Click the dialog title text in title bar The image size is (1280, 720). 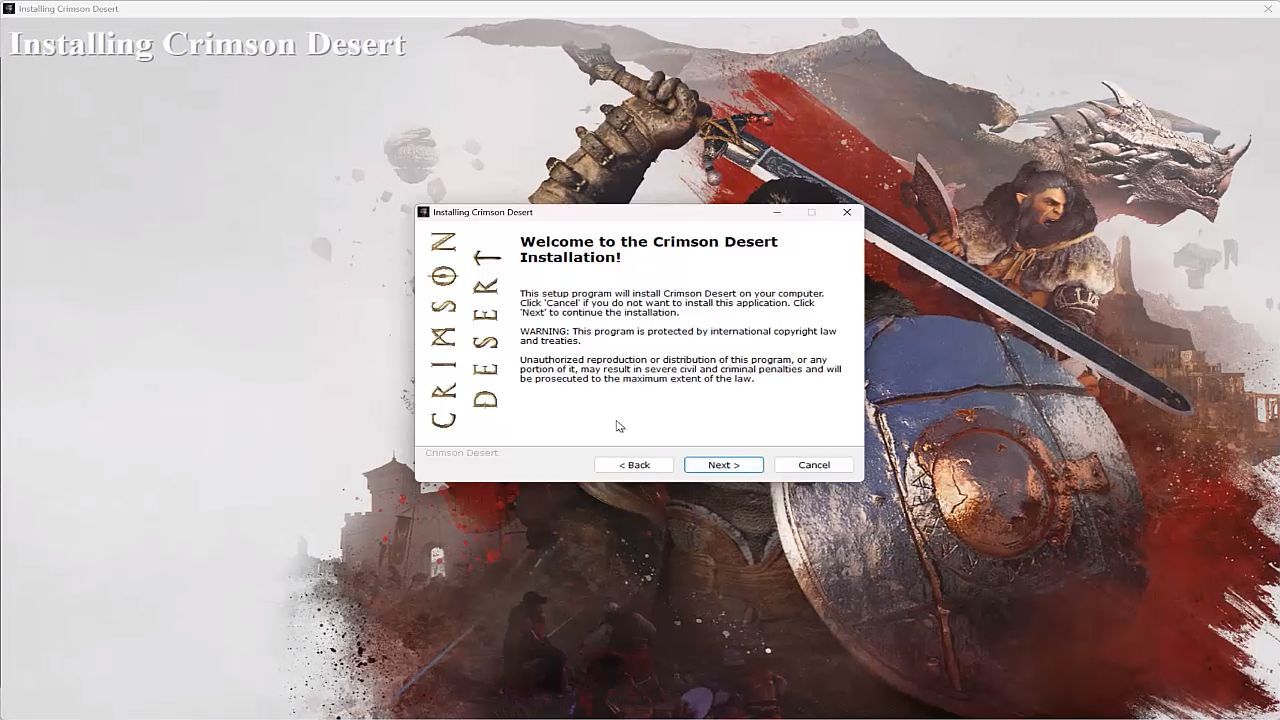point(483,212)
